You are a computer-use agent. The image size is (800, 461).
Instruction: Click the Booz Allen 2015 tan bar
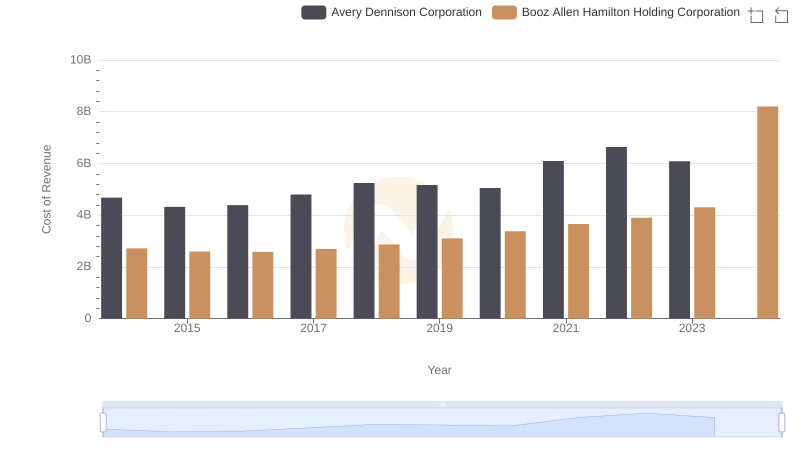199,285
